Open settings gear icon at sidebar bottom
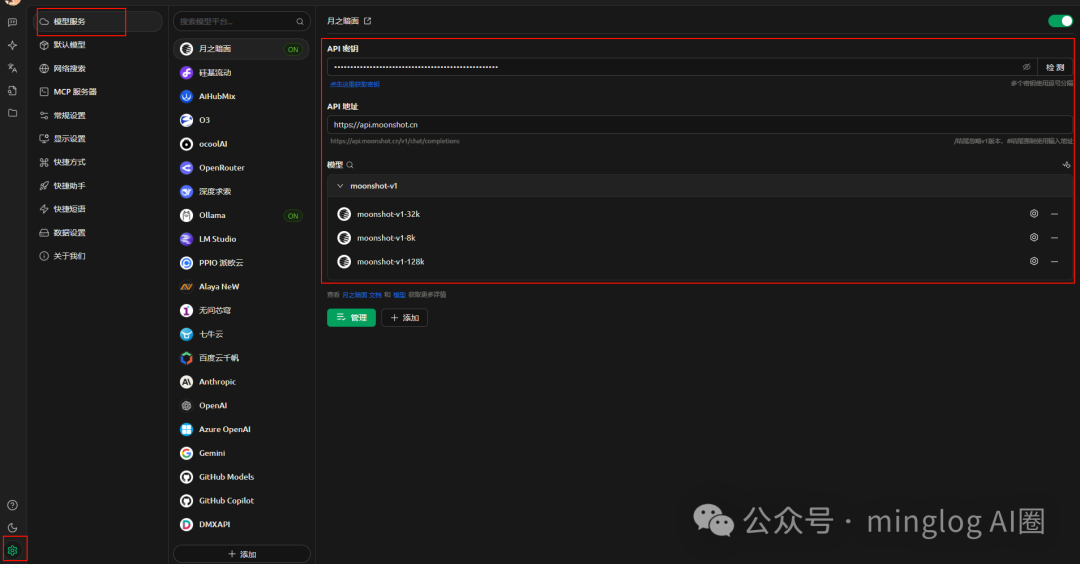Image resolution: width=1080 pixels, height=564 pixels. [x=12, y=550]
